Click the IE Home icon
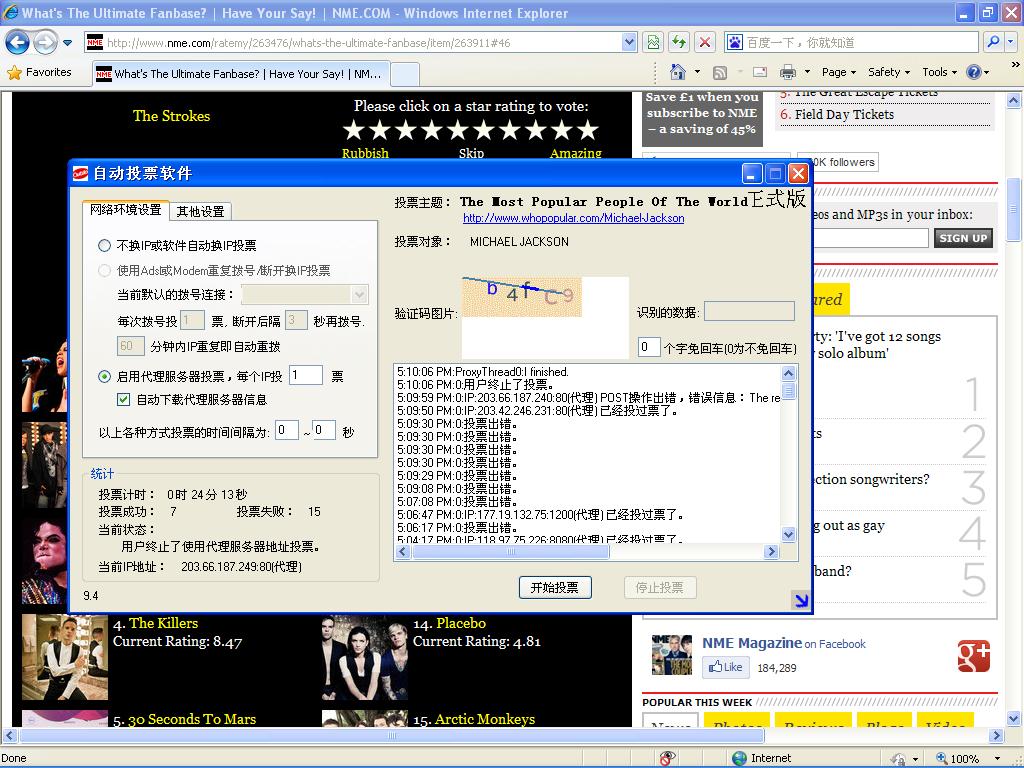Viewport: 1024px width, 768px height. (x=678, y=72)
